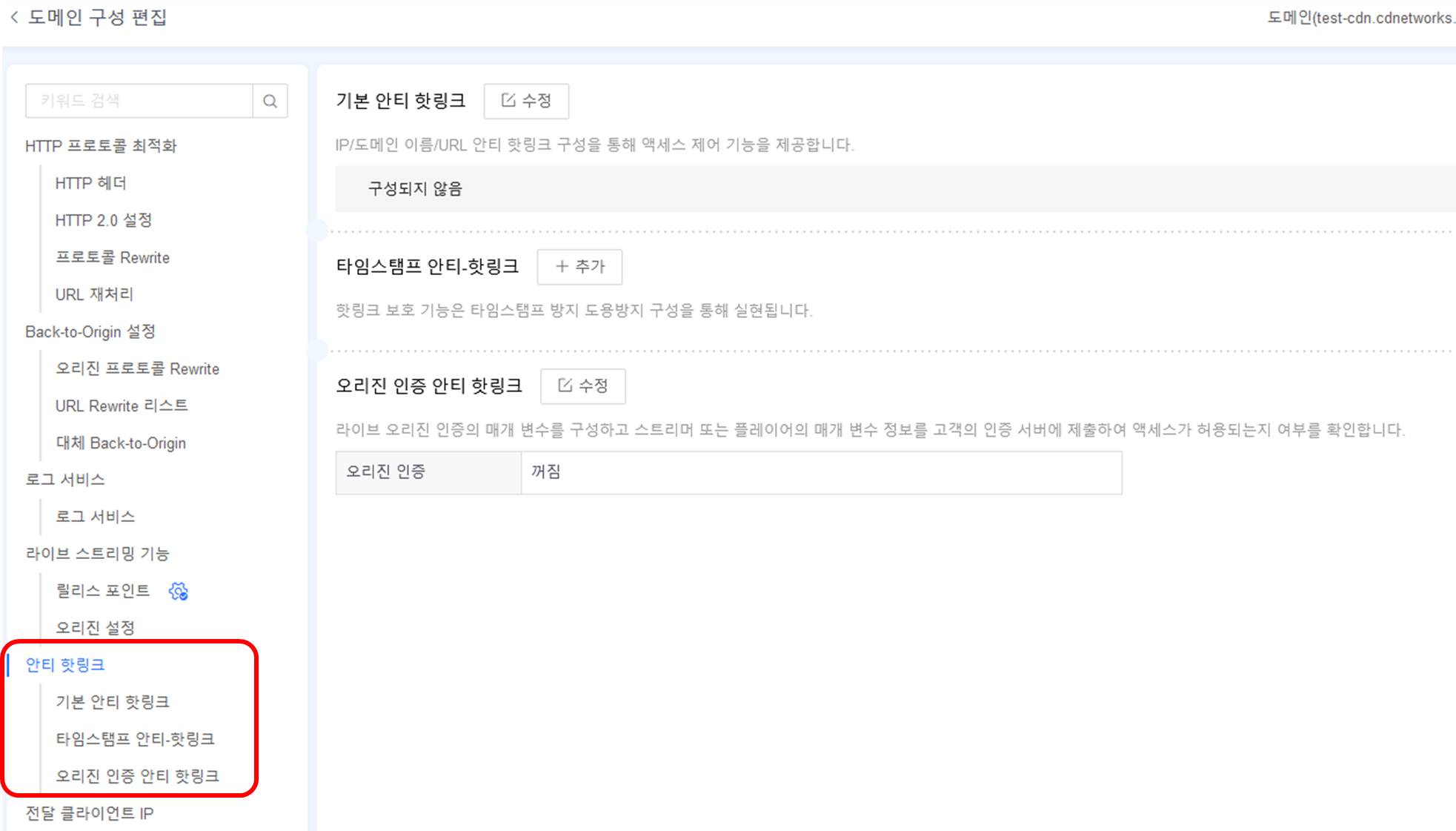This screenshot has width=1456, height=831.
Task: Open 프로토콜 Rewrite settings
Action: [x=113, y=256]
